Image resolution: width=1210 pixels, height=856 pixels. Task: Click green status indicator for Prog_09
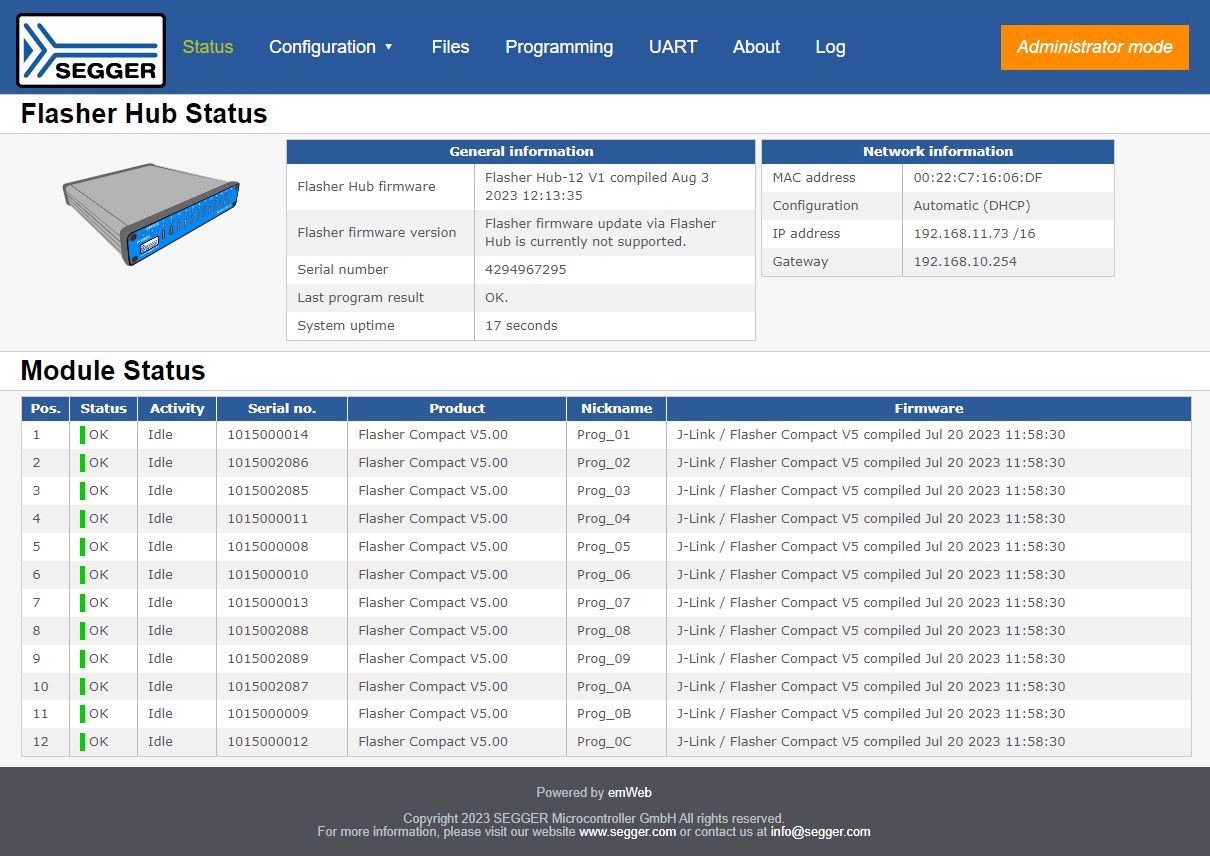[83, 659]
